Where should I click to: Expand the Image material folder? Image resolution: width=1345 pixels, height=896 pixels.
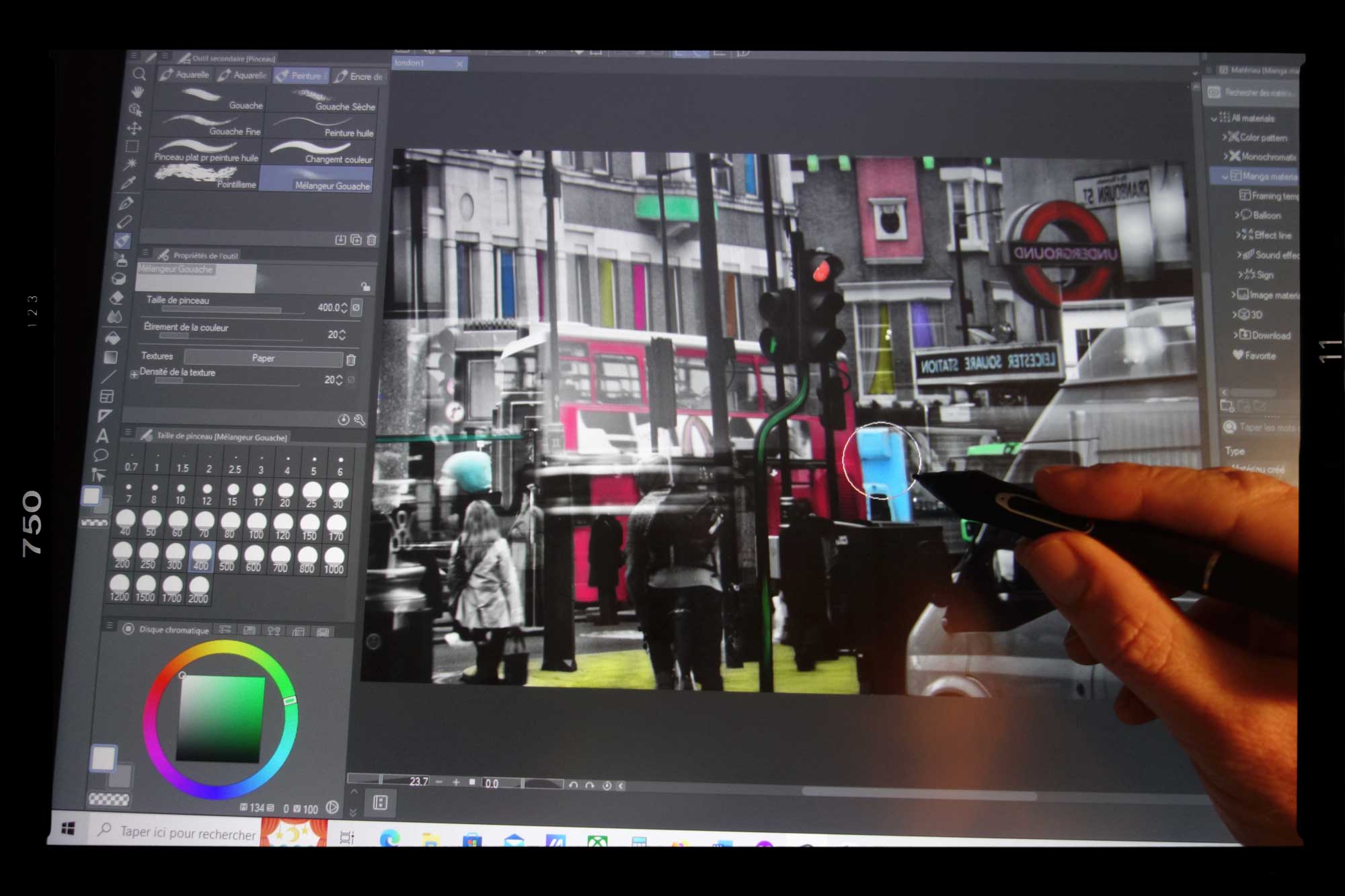(1234, 294)
